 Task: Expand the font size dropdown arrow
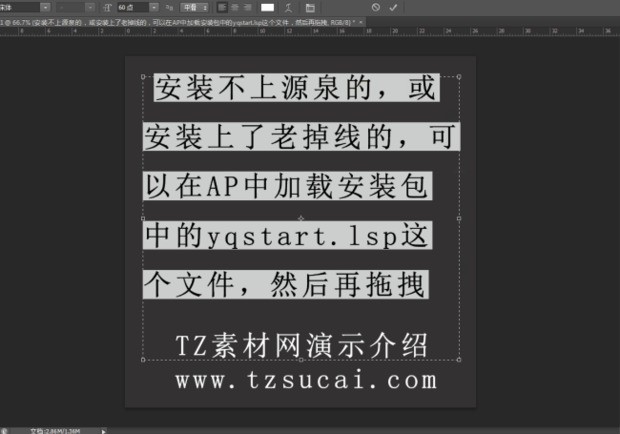[x=154, y=8]
